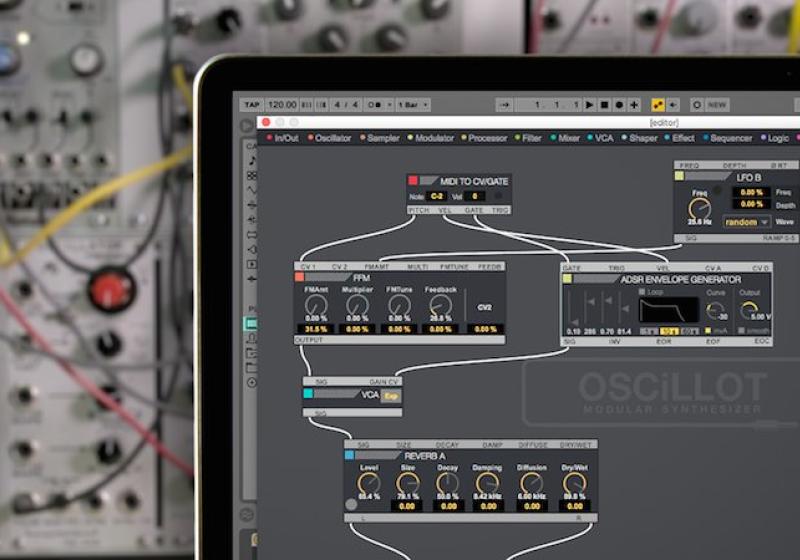Viewport: 800px width, 560px height.
Task: Click the TAP tempo button
Action: (252, 105)
